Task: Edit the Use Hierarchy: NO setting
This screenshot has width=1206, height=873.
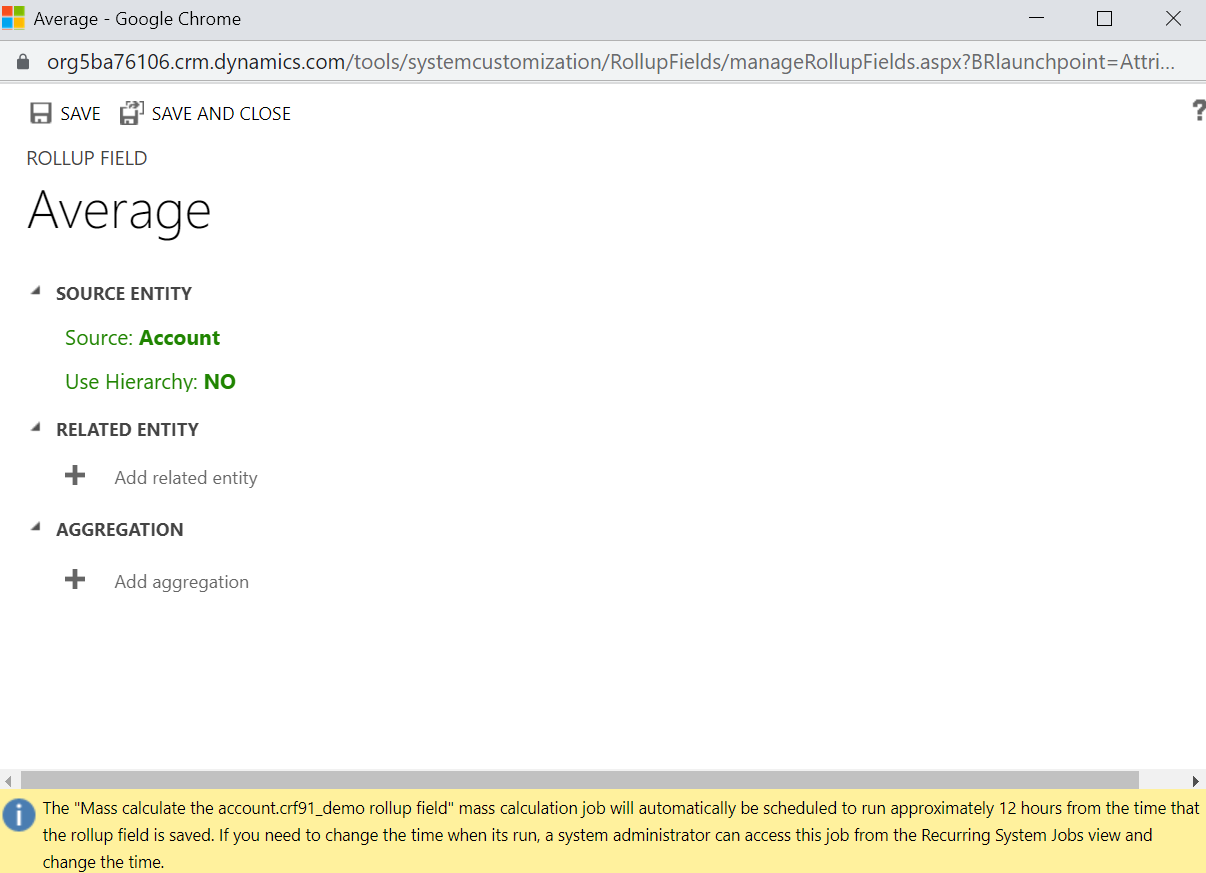Action: [x=150, y=382]
